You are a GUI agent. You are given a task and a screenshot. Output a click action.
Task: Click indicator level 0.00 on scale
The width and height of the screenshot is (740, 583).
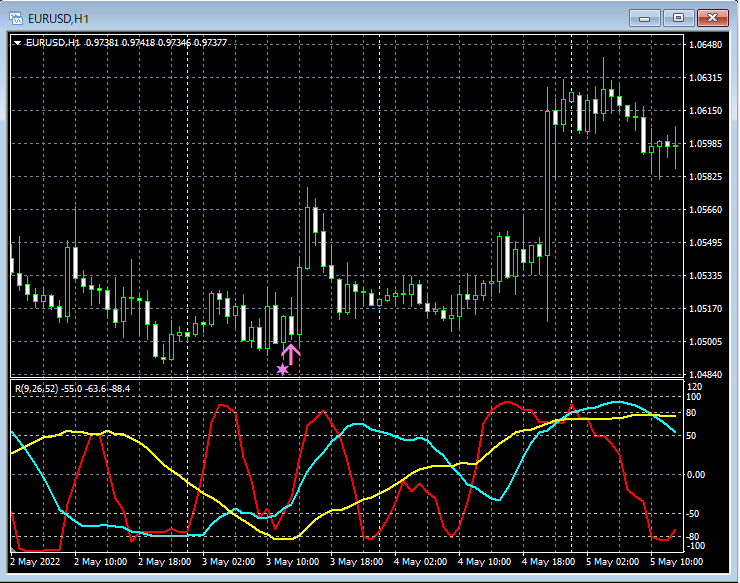pyautogui.click(x=696, y=475)
